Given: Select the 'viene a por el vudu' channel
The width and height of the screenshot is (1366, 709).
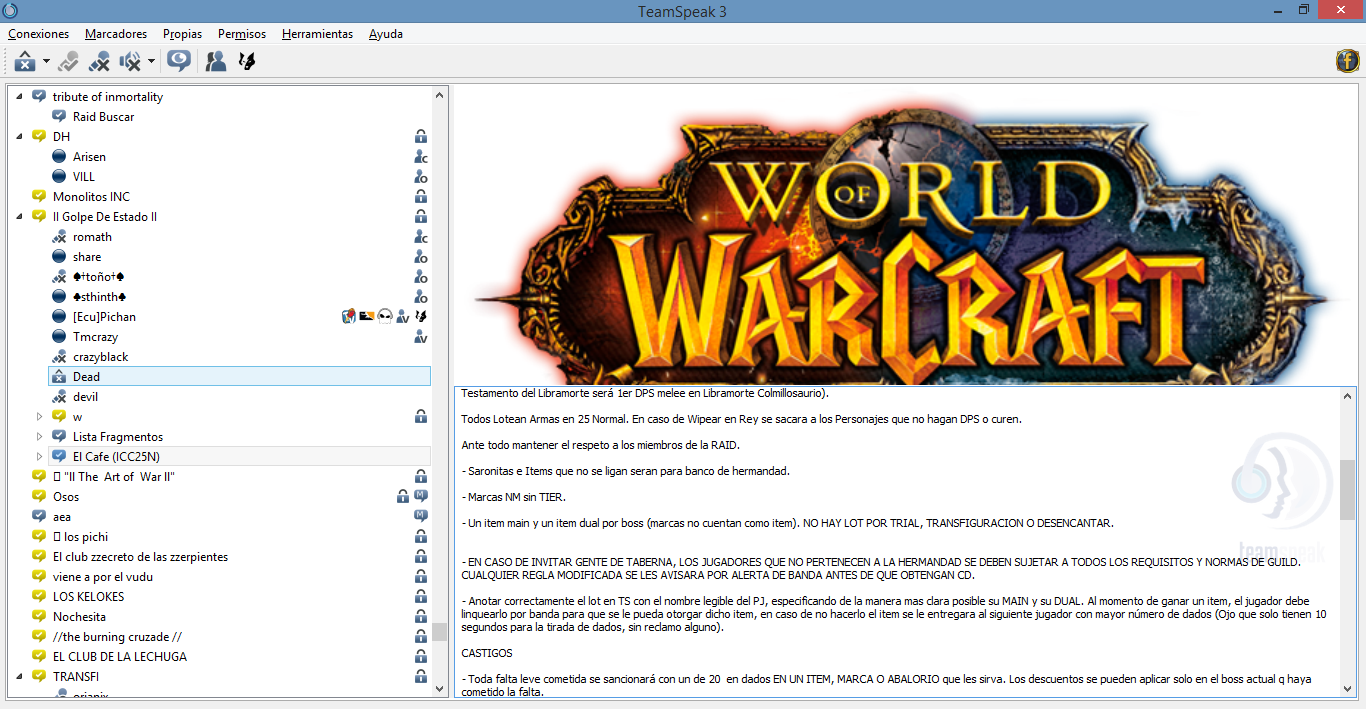Looking at the screenshot, I should pos(103,577).
